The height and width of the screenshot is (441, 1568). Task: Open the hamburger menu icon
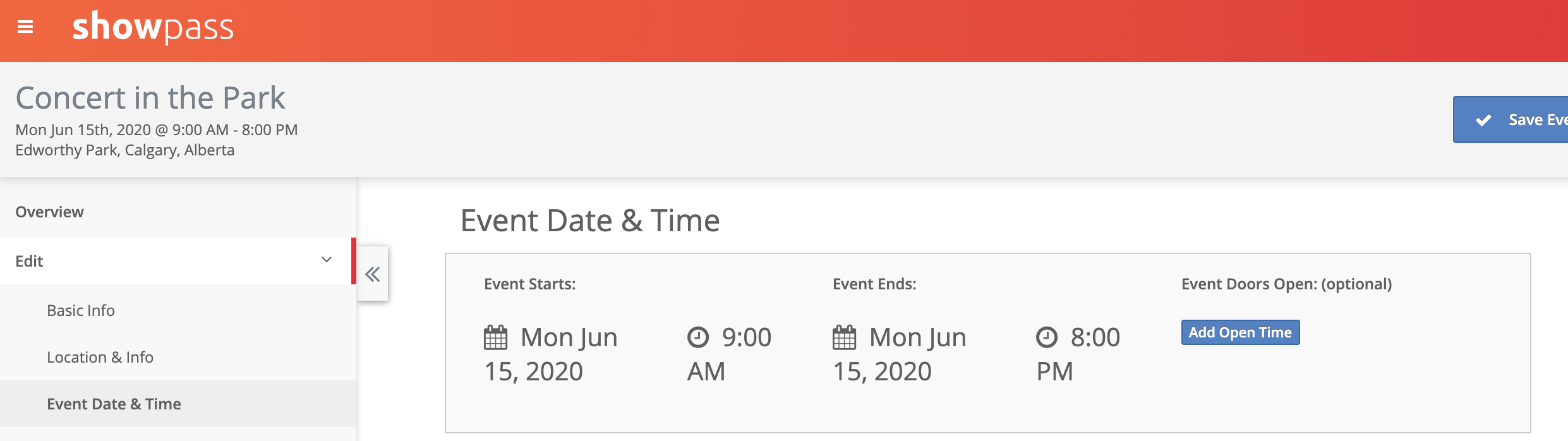click(x=25, y=27)
